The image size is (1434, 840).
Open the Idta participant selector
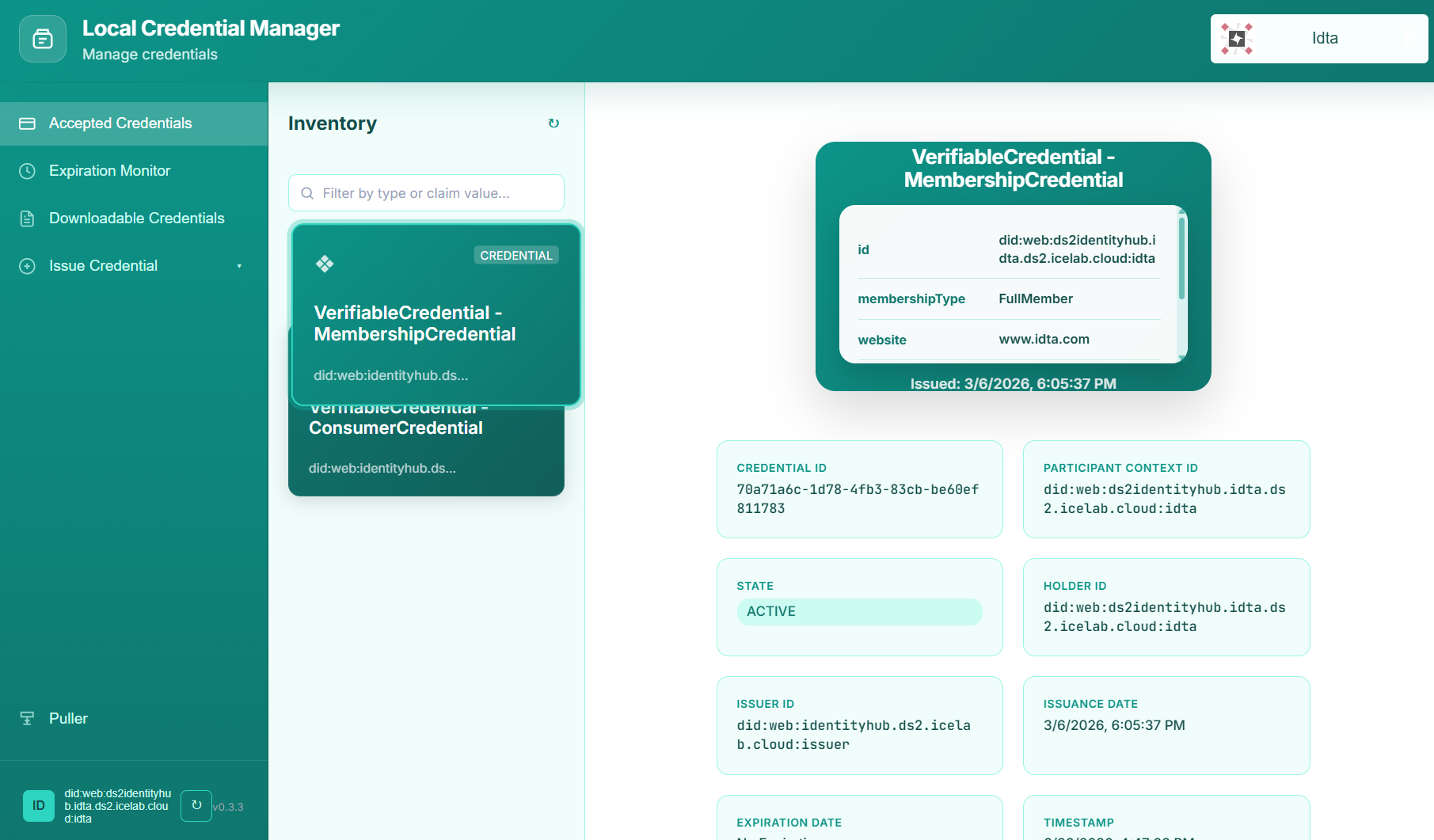click(x=1319, y=39)
